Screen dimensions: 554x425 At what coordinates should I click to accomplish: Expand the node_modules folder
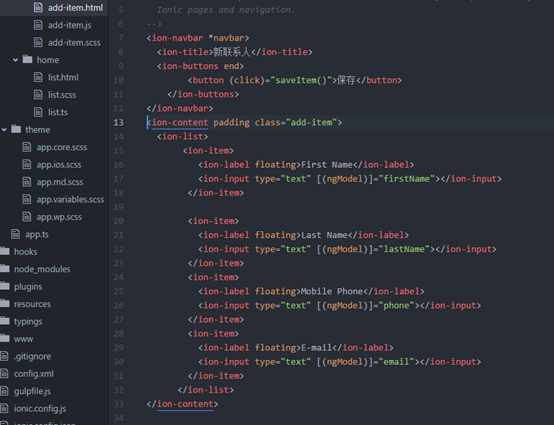pyautogui.click(x=42, y=269)
